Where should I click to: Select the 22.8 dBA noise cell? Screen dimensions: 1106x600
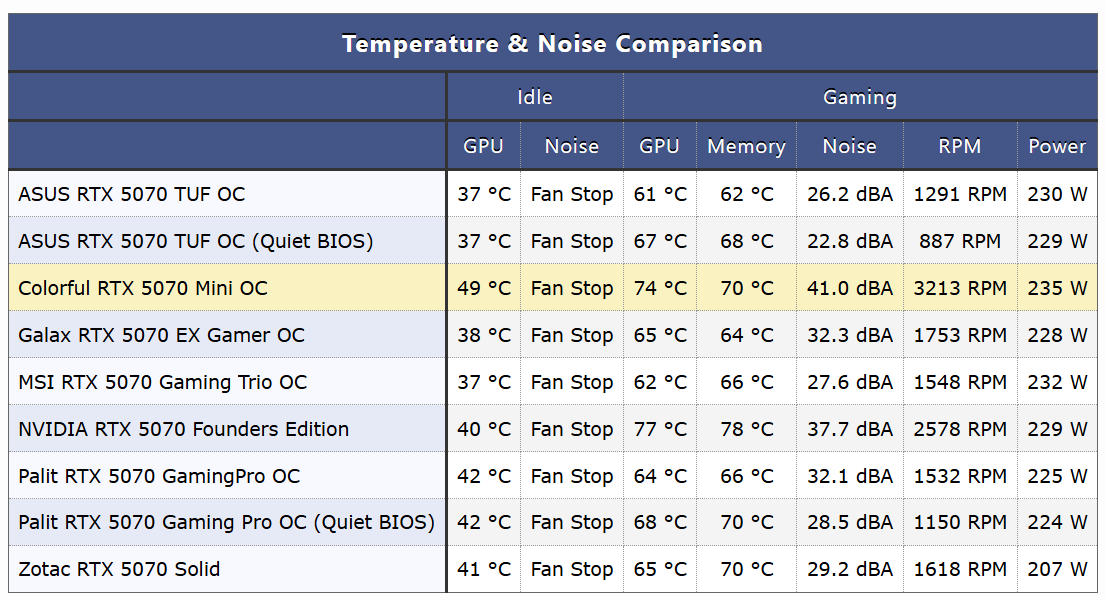[x=849, y=241]
